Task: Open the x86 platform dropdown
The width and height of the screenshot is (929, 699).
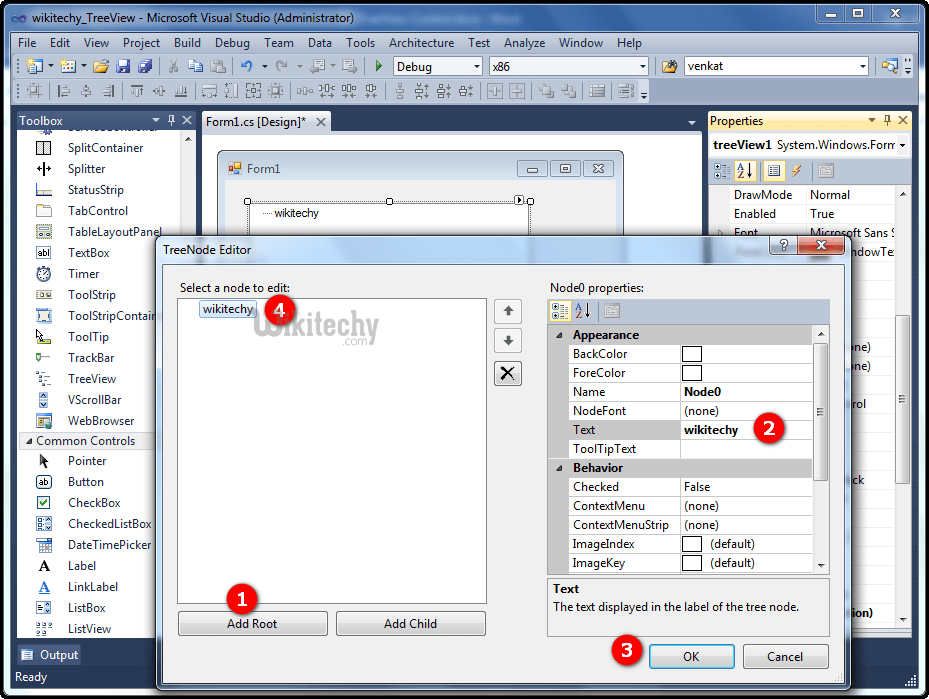Action: (642, 66)
